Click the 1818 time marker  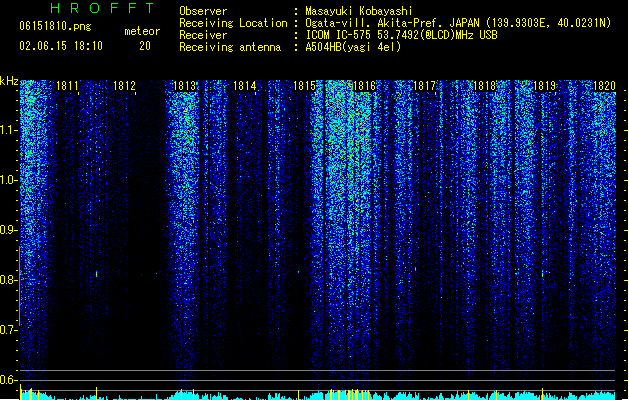pyautogui.click(x=485, y=86)
